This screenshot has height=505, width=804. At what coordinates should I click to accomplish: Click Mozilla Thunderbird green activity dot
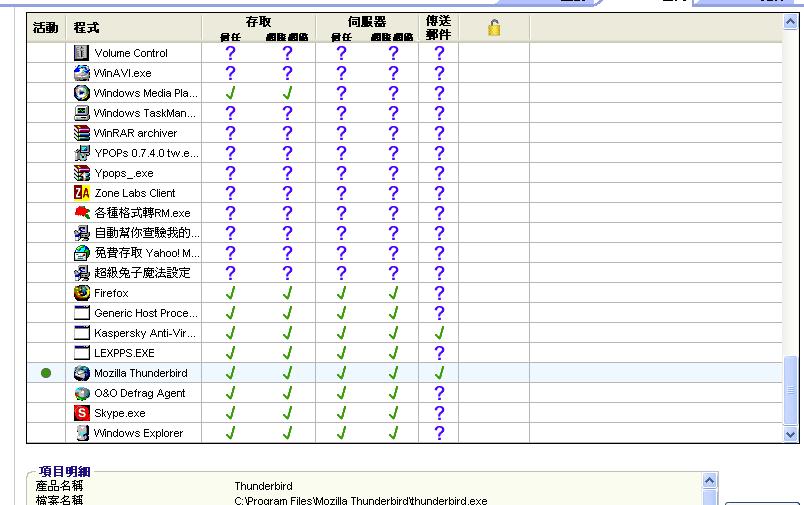coord(46,373)
